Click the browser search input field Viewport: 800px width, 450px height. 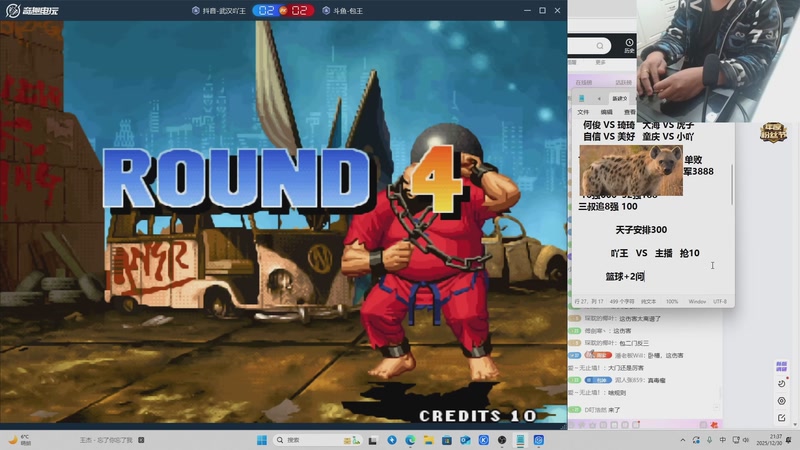(x=589, y=46)
